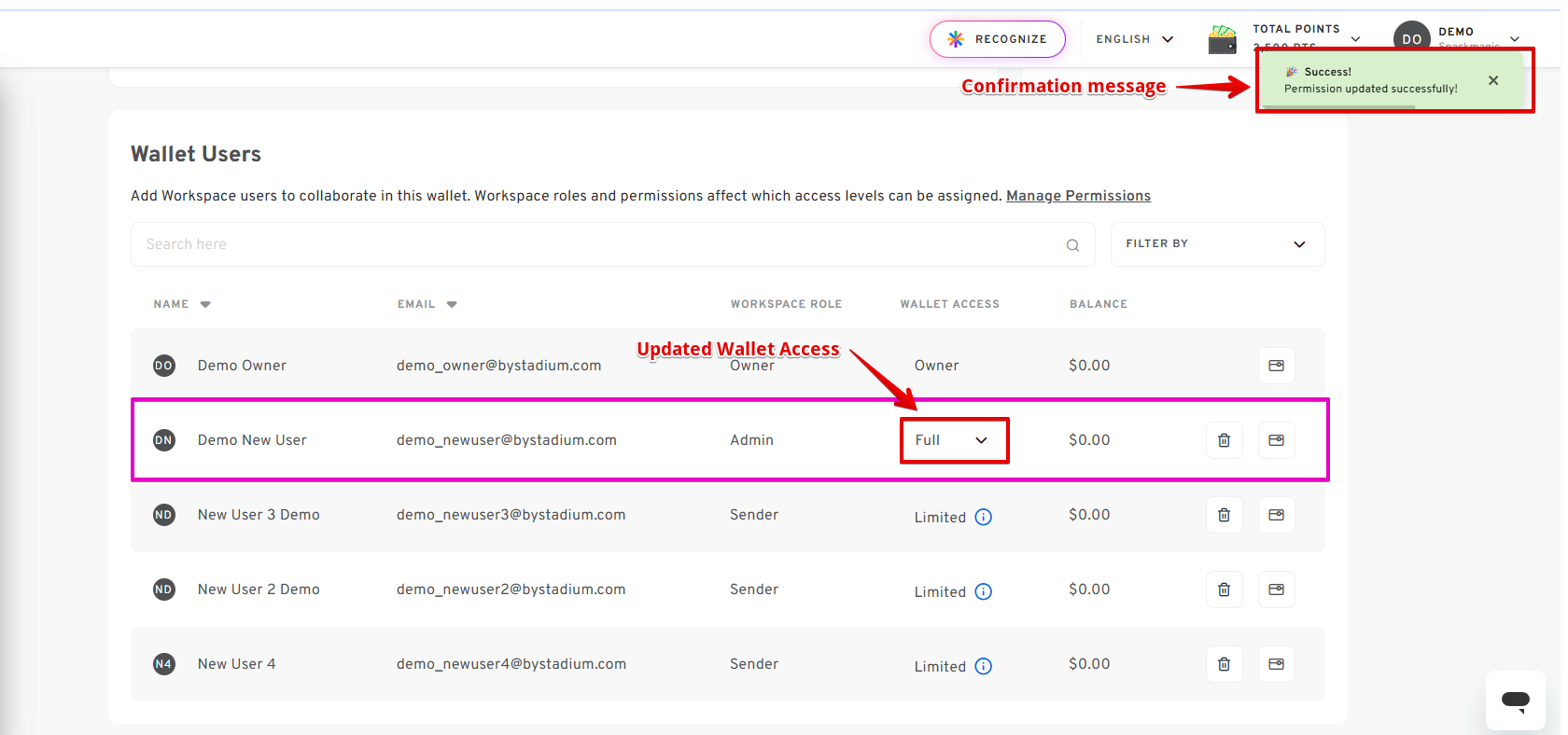Delete Demo New User from wallet

1224,440
